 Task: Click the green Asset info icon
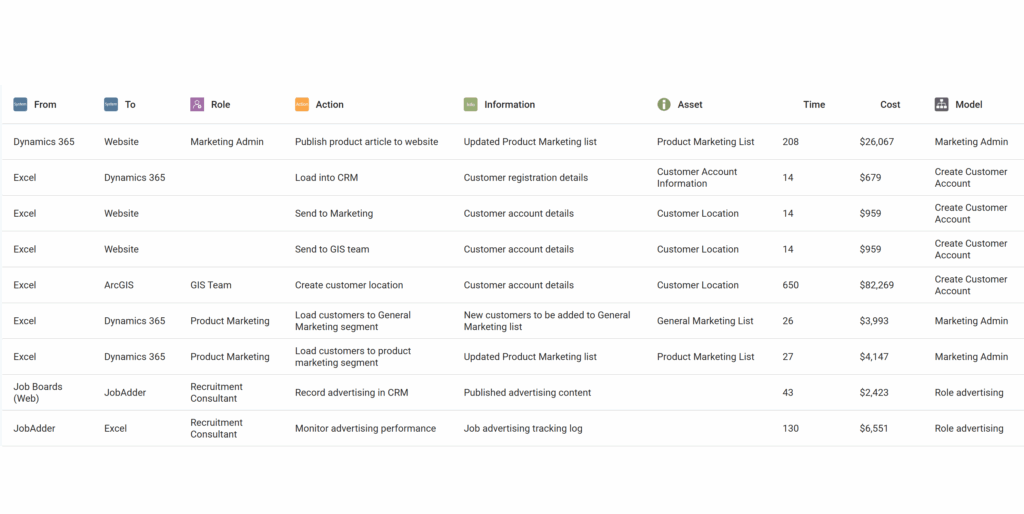click(x=664, y=104)
